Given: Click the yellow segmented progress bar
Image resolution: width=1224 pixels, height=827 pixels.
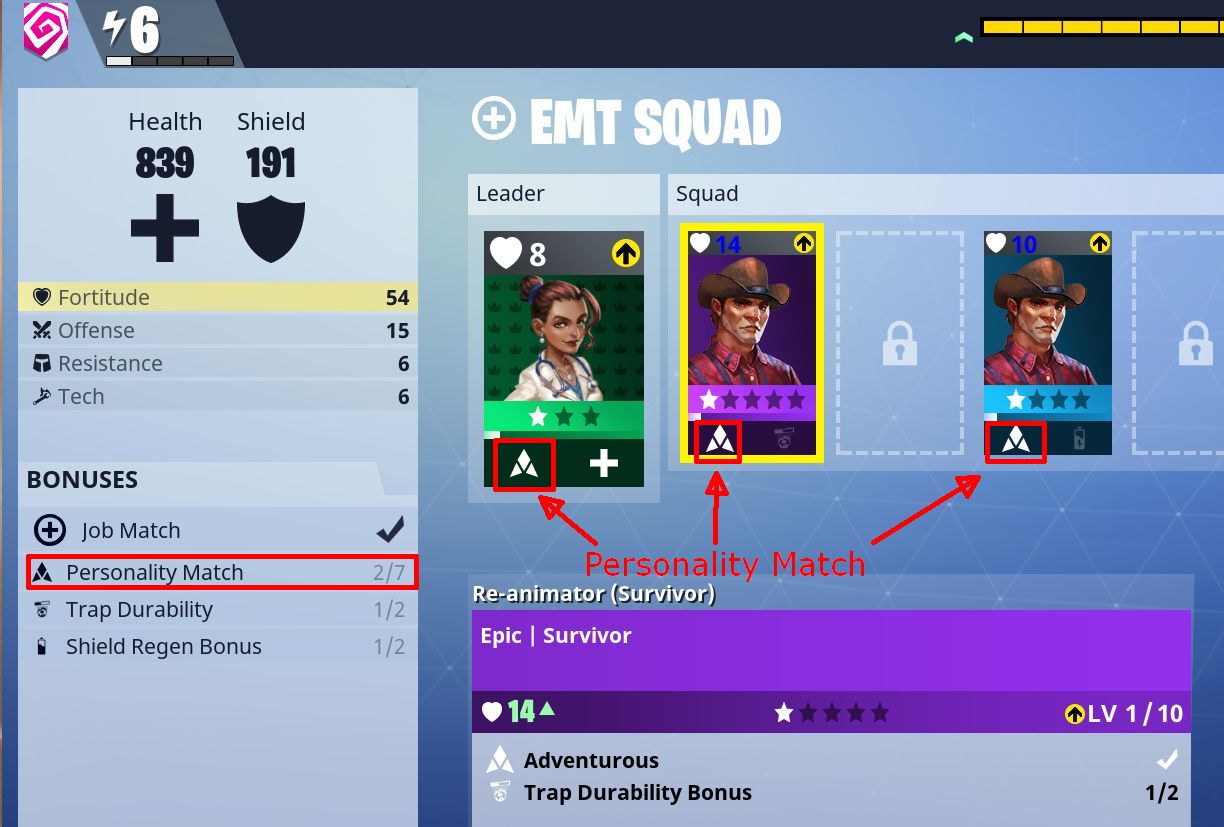Looking at the screenshot, I should [1102, 27].
